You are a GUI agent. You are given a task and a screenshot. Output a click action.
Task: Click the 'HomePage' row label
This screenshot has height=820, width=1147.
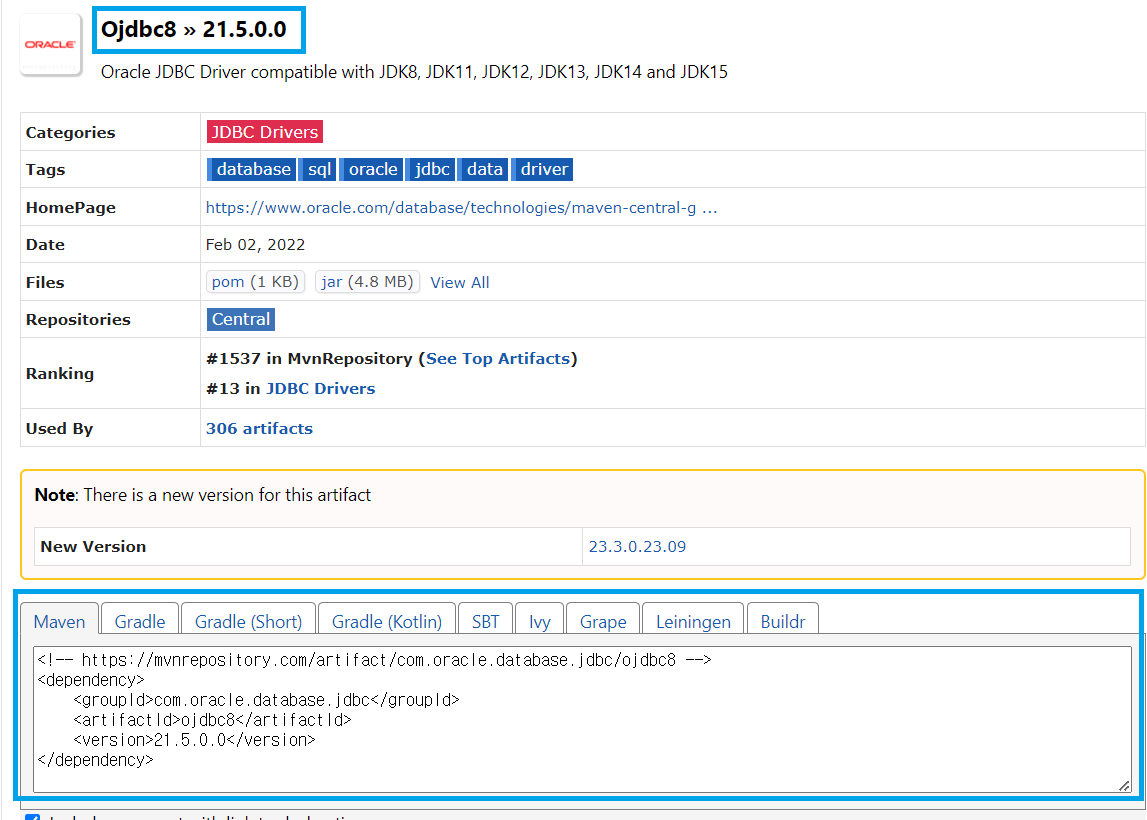71,208
